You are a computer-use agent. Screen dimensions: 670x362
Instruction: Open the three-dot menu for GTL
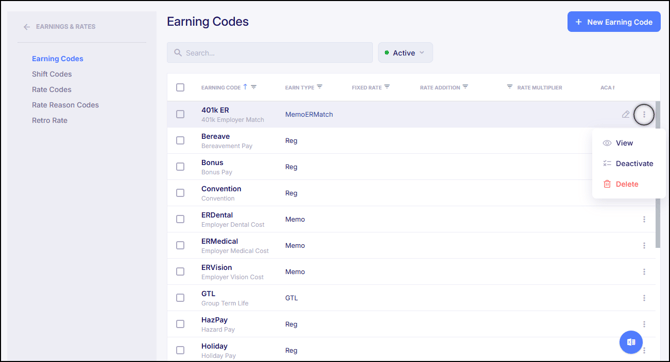(x=644, y=298)
